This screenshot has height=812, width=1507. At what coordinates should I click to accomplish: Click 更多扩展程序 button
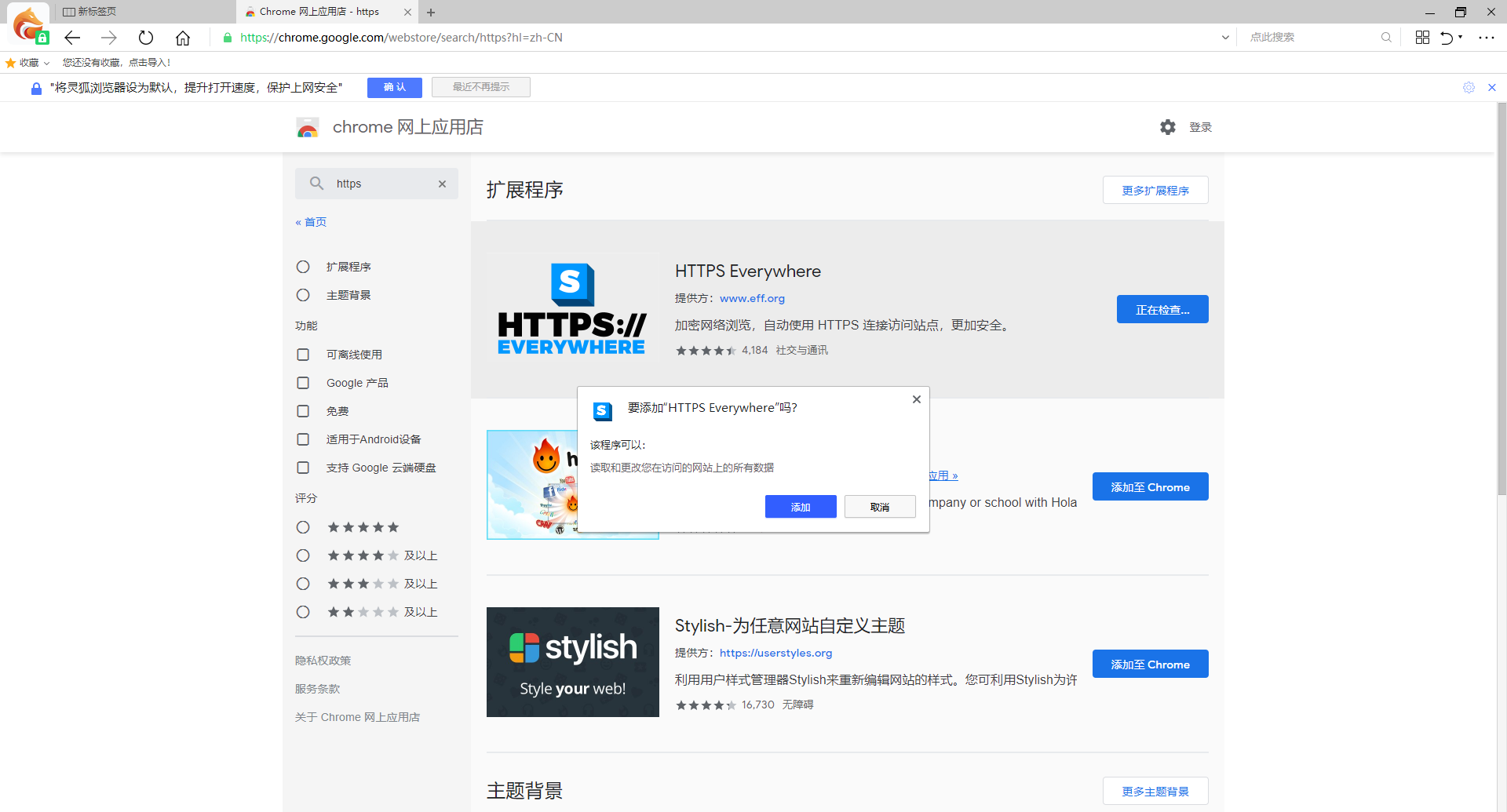tap(1155, 190)
